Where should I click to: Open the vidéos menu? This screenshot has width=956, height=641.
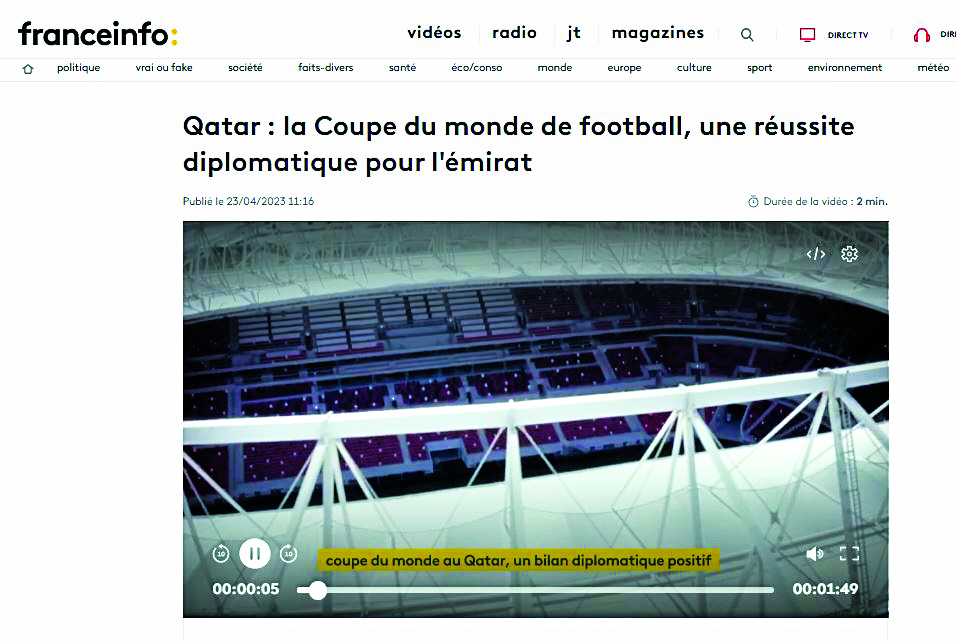[434, 33]
